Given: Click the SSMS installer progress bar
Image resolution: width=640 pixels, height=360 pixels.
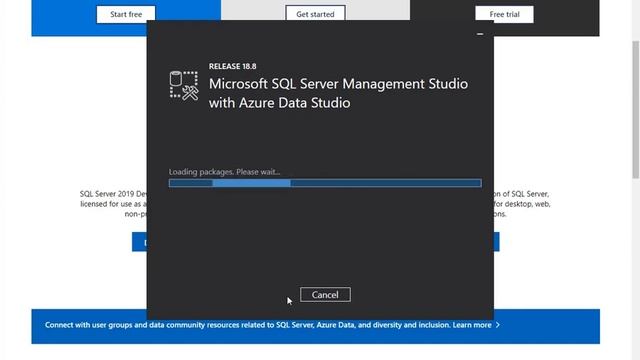Looking at the screenshot, I should coord(325,183).
